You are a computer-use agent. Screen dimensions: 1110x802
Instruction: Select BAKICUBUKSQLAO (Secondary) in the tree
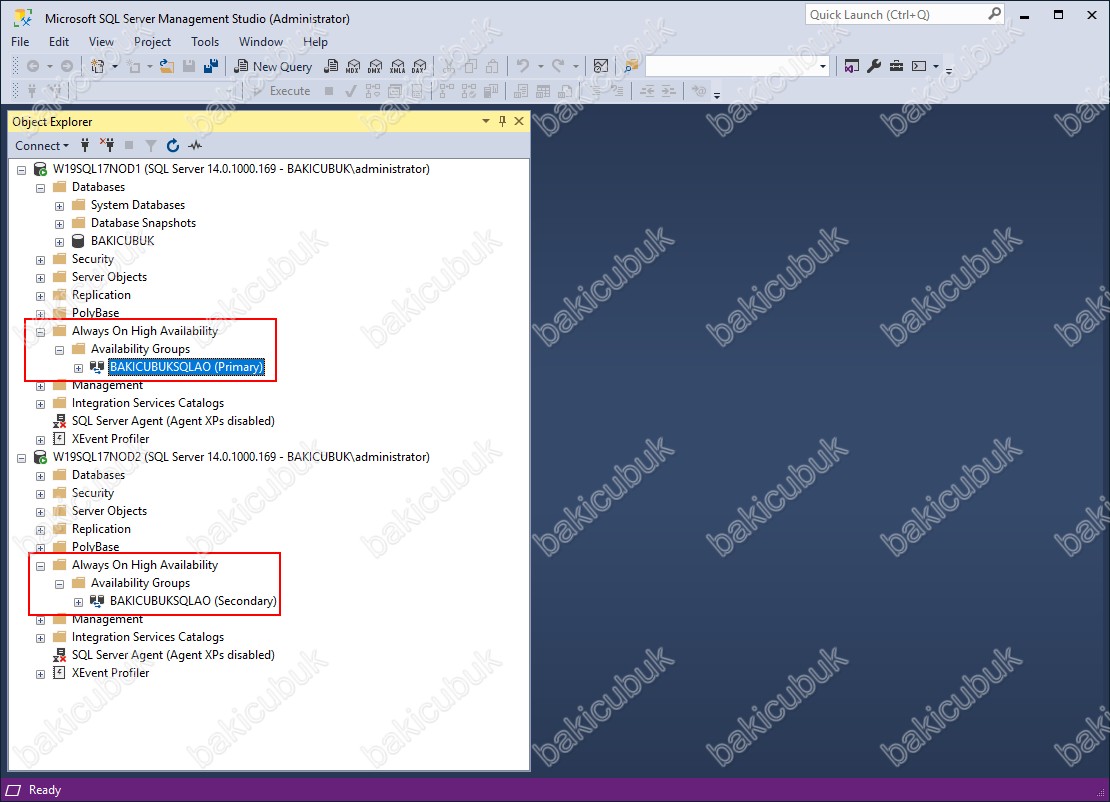coord(193,601)
